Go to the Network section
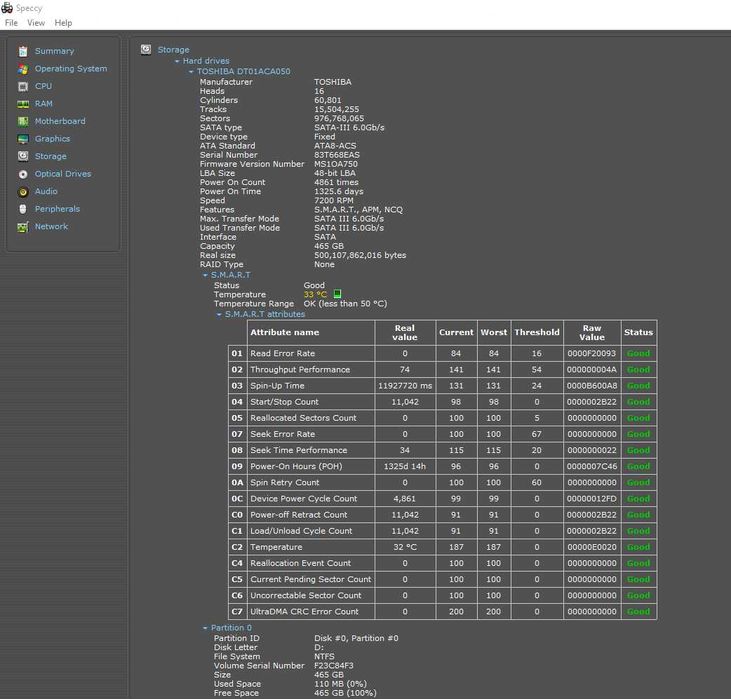731x699 pixels. coord(51,227)
